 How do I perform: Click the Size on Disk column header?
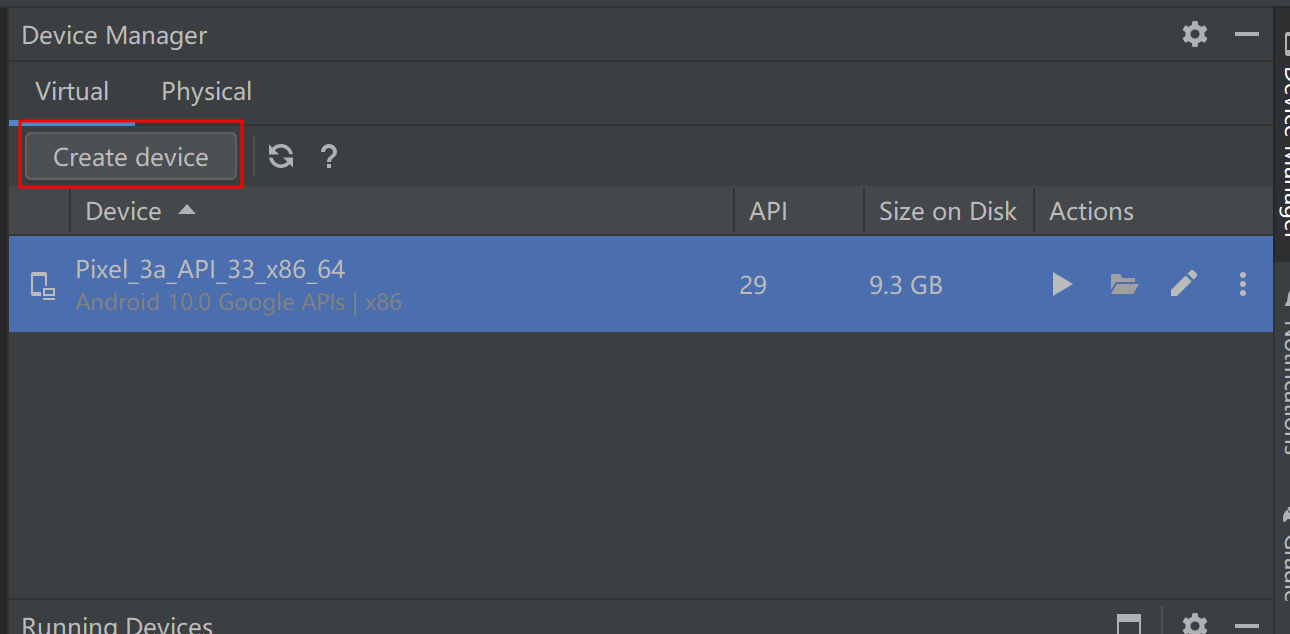(x=947, y=211)
